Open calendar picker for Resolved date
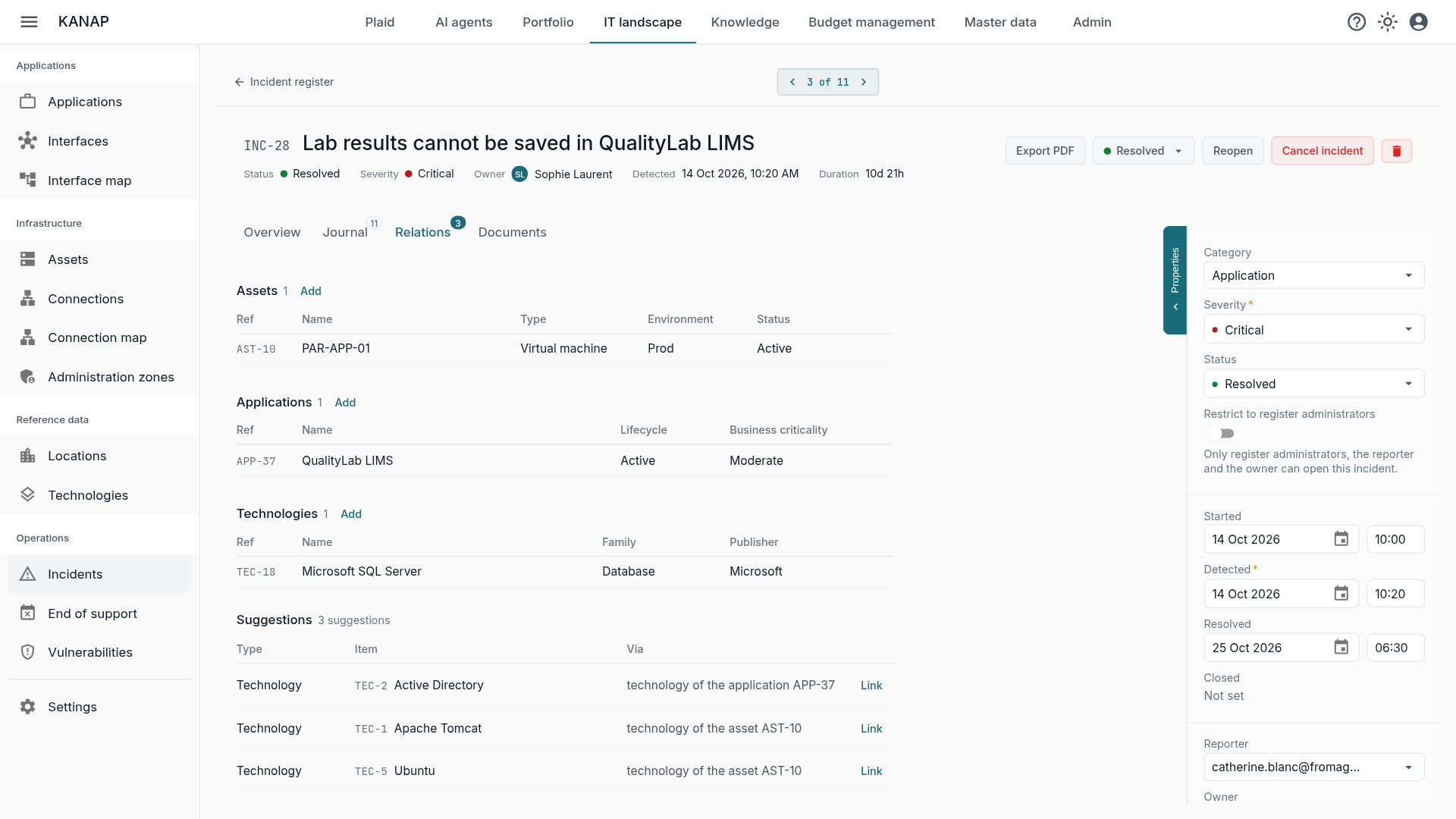Image resolution: width=1456 pixels, height=819 pixels. click(1341, 648)
